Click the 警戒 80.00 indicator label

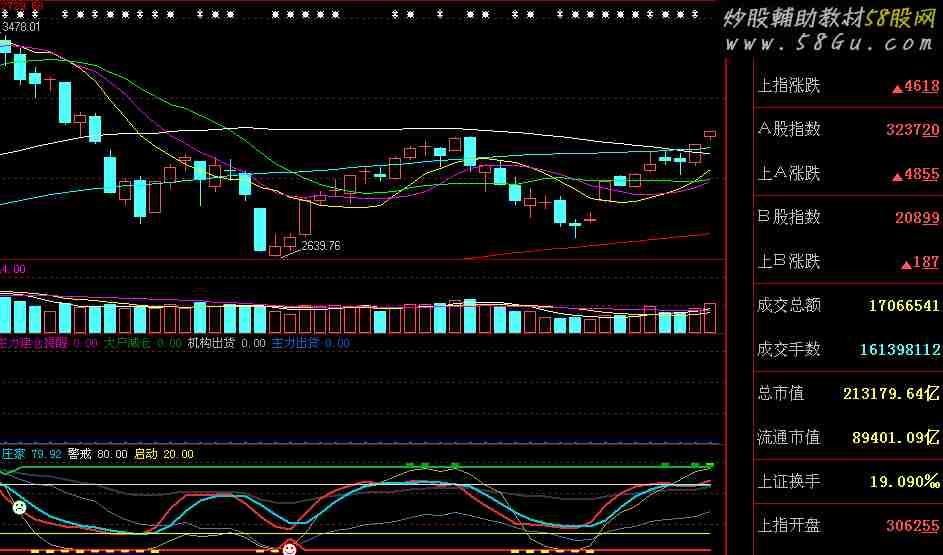[97, 454]
